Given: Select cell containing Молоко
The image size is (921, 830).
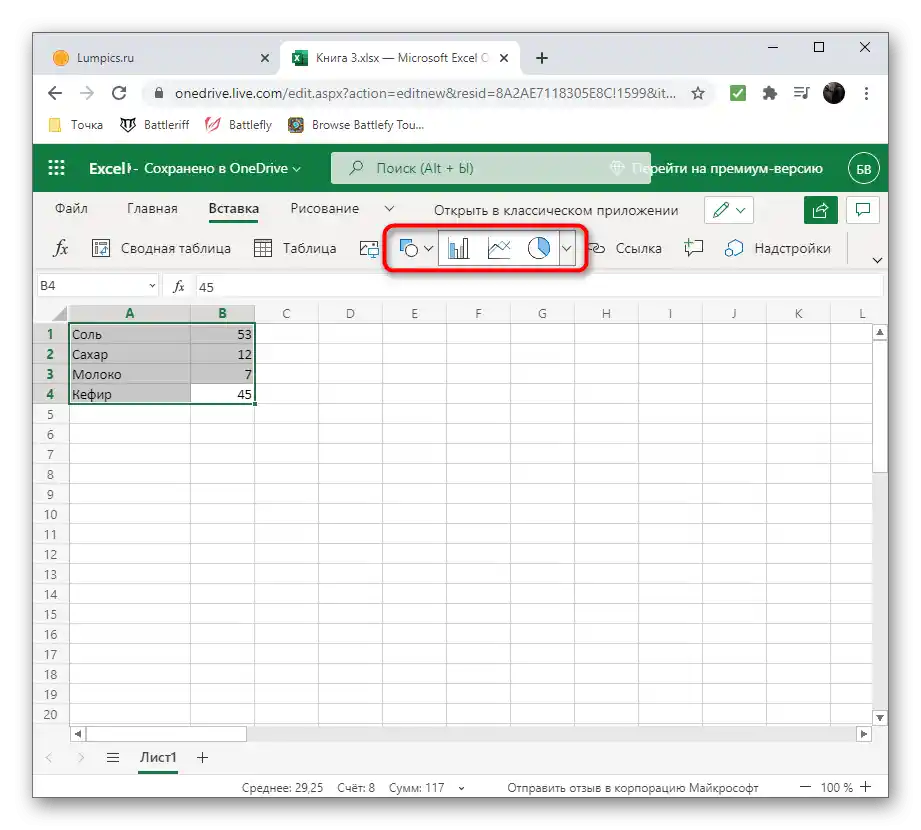Looking at the screenshot, I should click(130, 374).
